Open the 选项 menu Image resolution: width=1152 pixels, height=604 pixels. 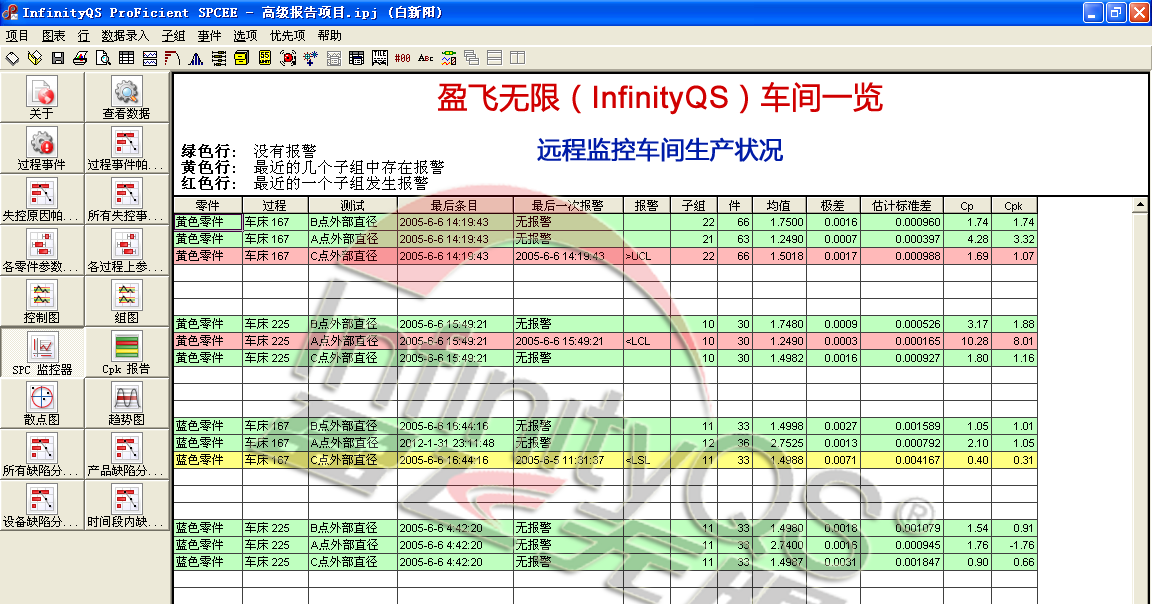(245, 35)
